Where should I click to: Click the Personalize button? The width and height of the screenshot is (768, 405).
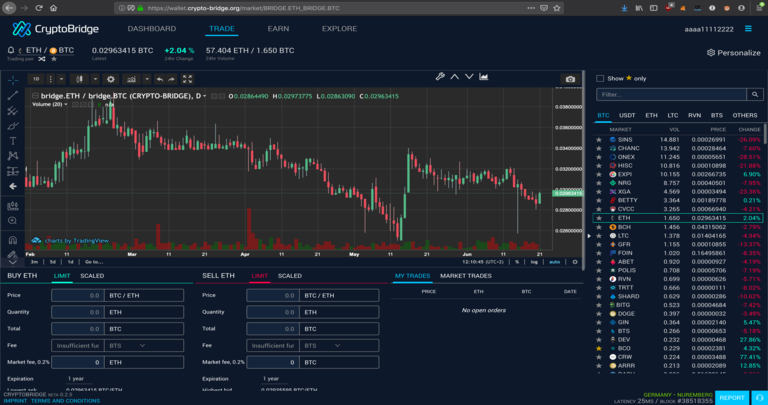734,52
